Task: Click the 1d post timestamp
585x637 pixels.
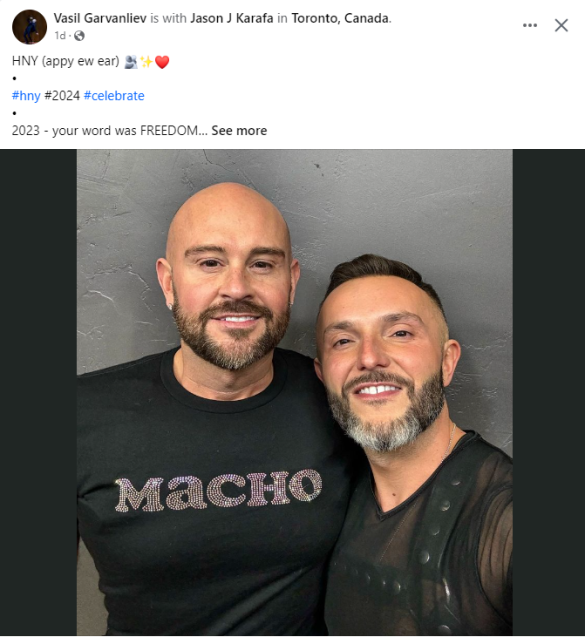Action: pyautogui.click(x=60, y=36)
